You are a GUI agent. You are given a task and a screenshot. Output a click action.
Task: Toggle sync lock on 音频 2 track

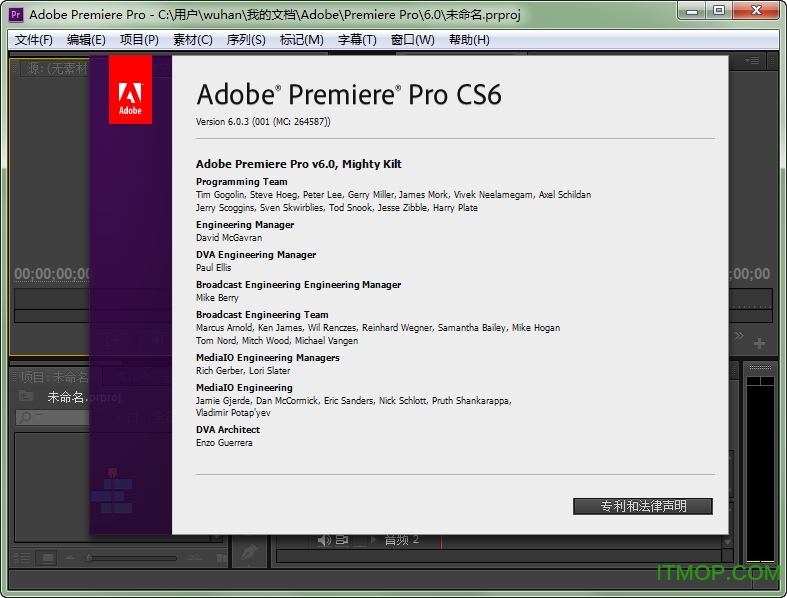click(x=342, y=540)
